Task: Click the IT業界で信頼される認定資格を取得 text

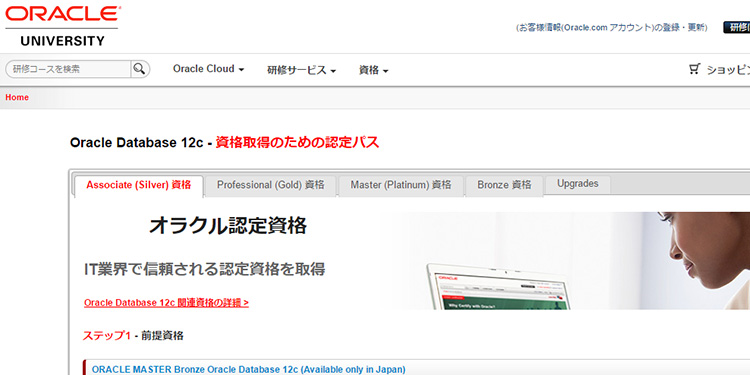Action: pyautogui.click(x=204, y=269)
